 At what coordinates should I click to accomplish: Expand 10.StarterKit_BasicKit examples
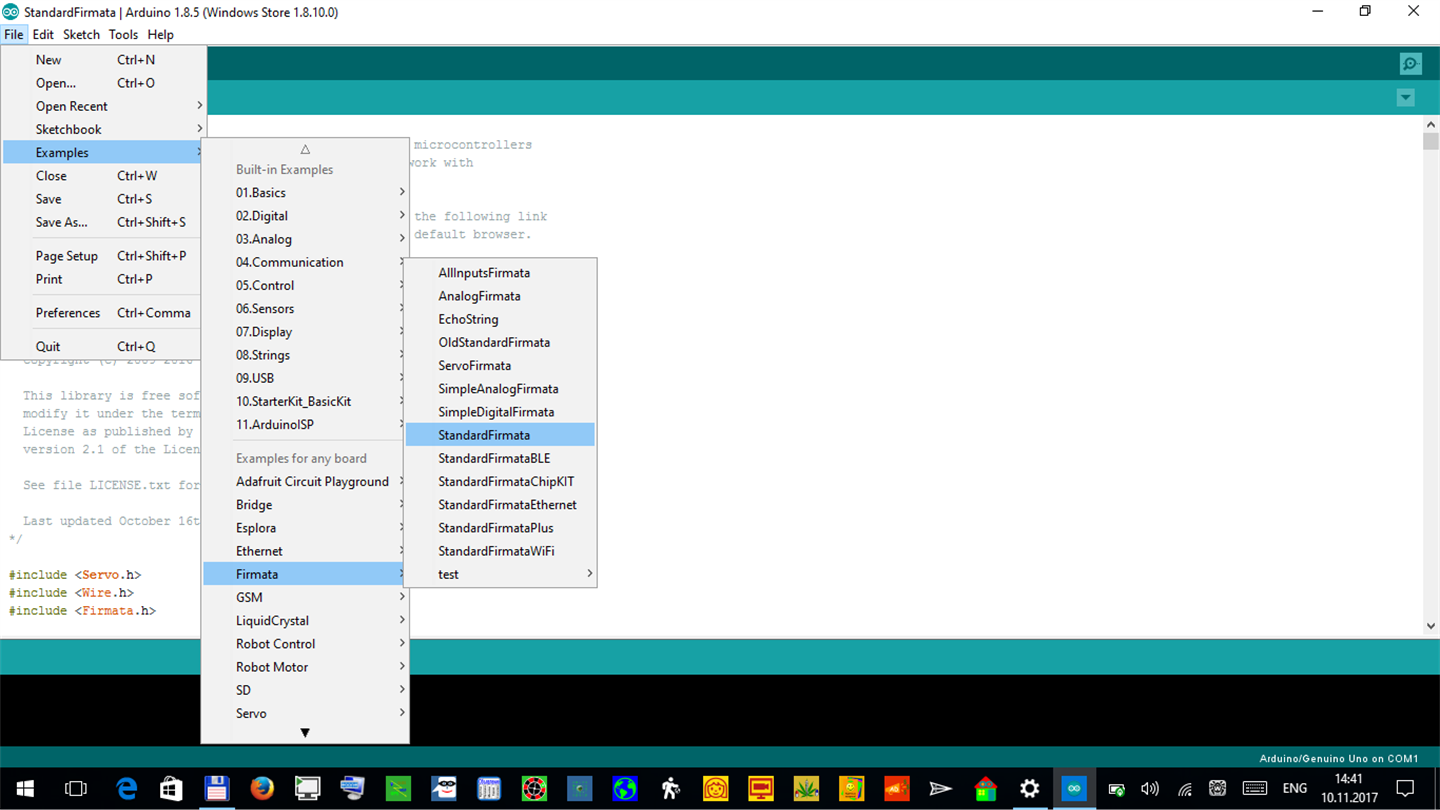tap(305, 401)
